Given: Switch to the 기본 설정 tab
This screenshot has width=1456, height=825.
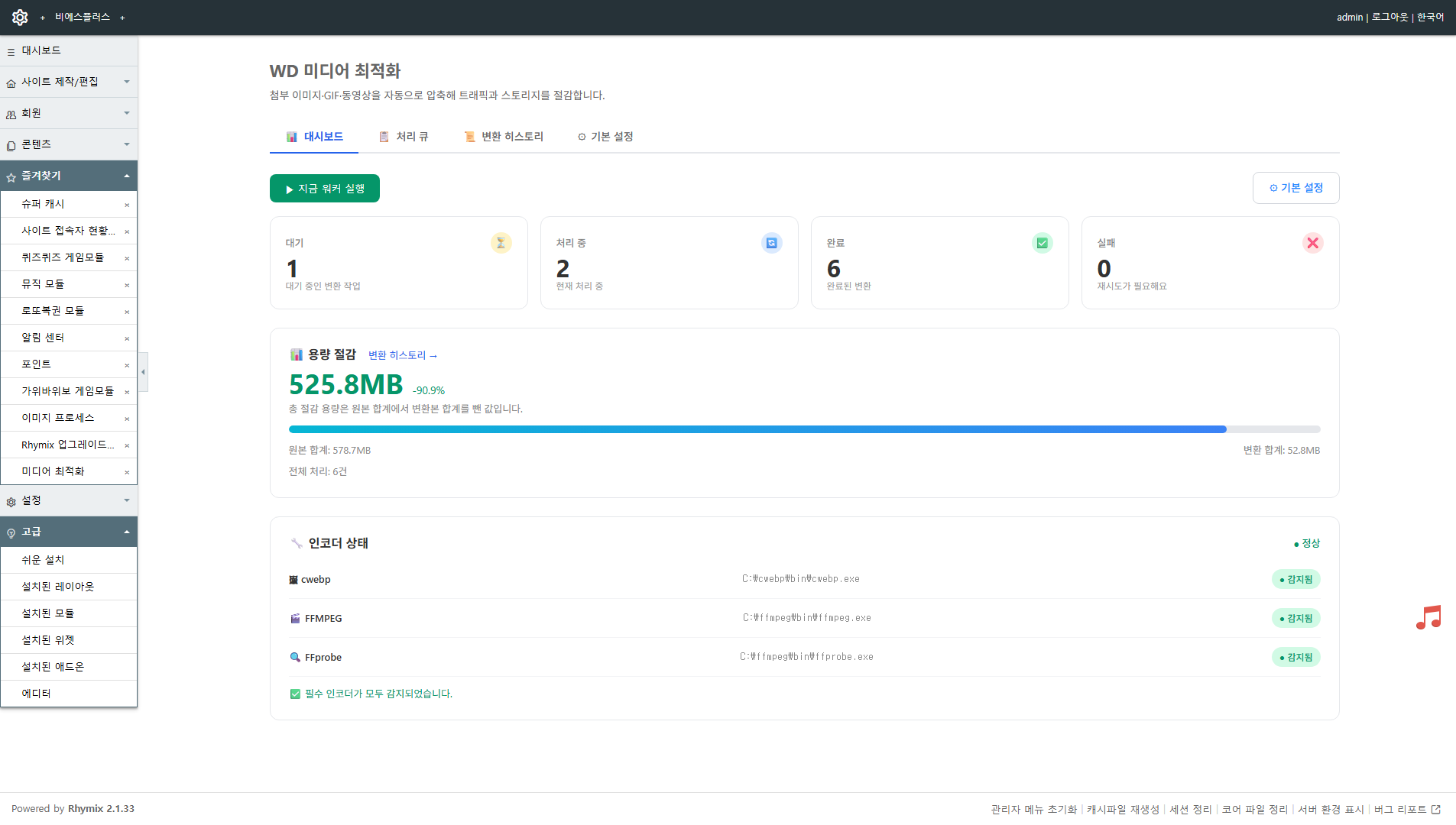Looking at the screenshot, I should [605, 137].
